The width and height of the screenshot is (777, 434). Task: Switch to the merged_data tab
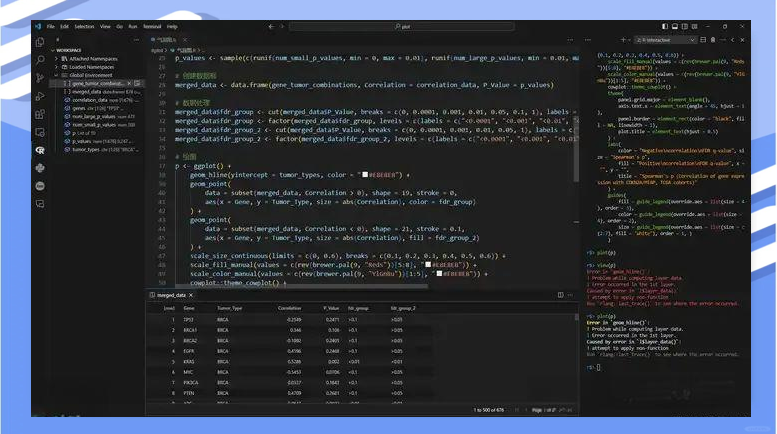click(x=173, y=296)
